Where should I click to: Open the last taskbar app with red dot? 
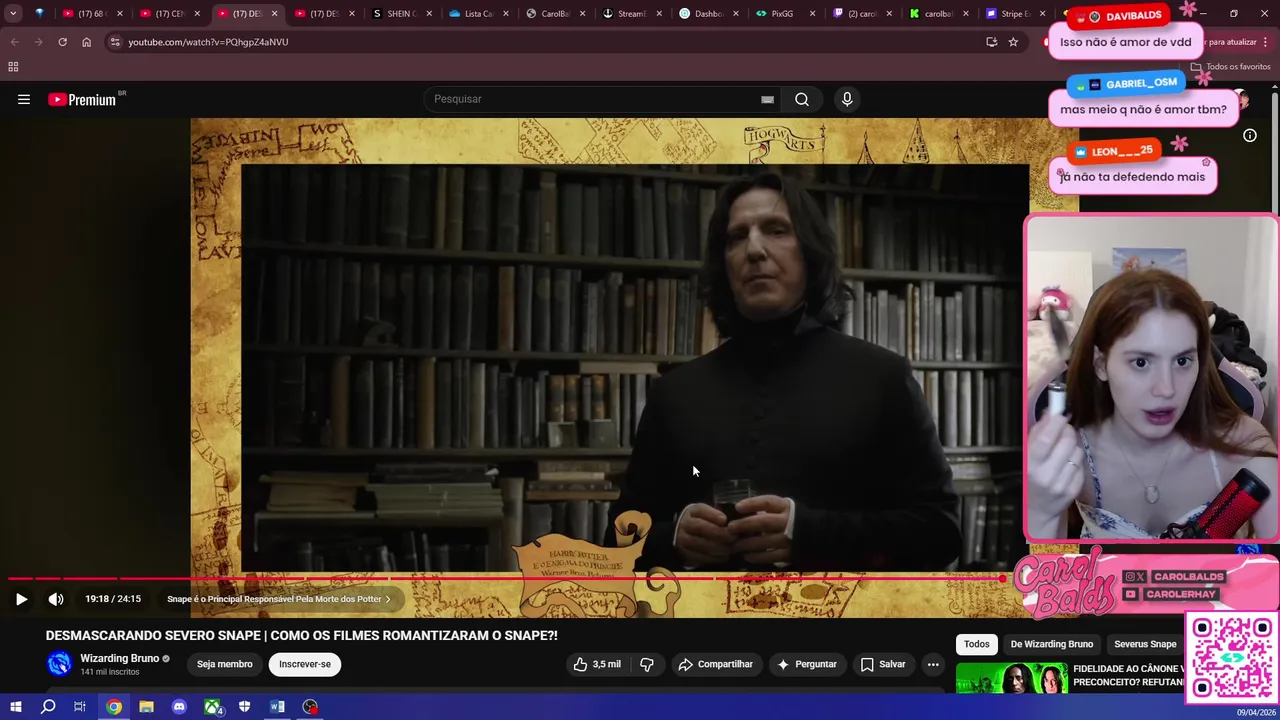click(x=311, y=707)
